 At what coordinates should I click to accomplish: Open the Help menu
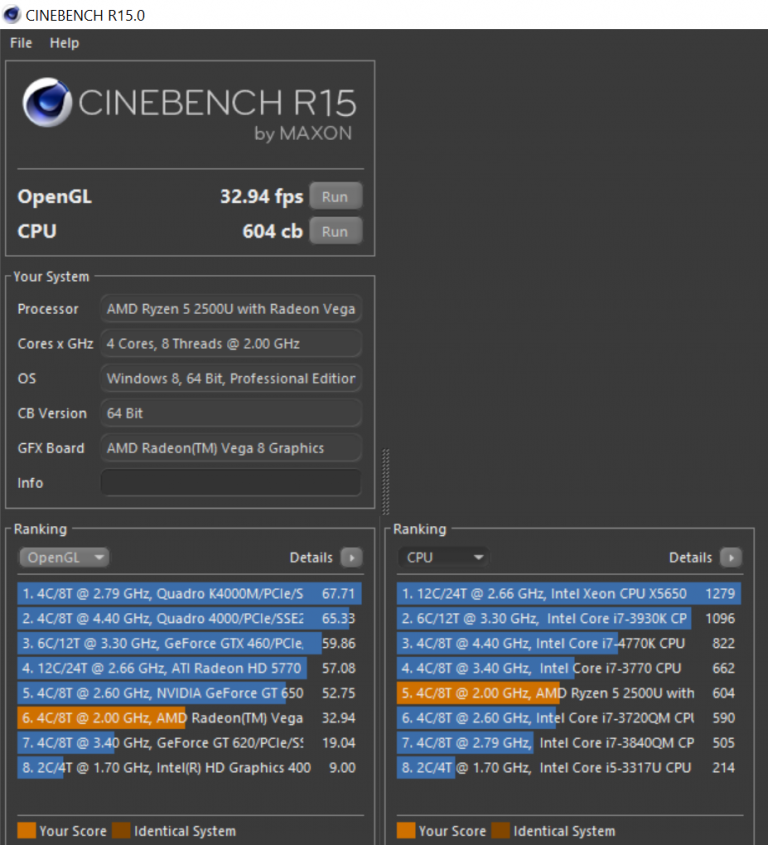click(64, 43)
